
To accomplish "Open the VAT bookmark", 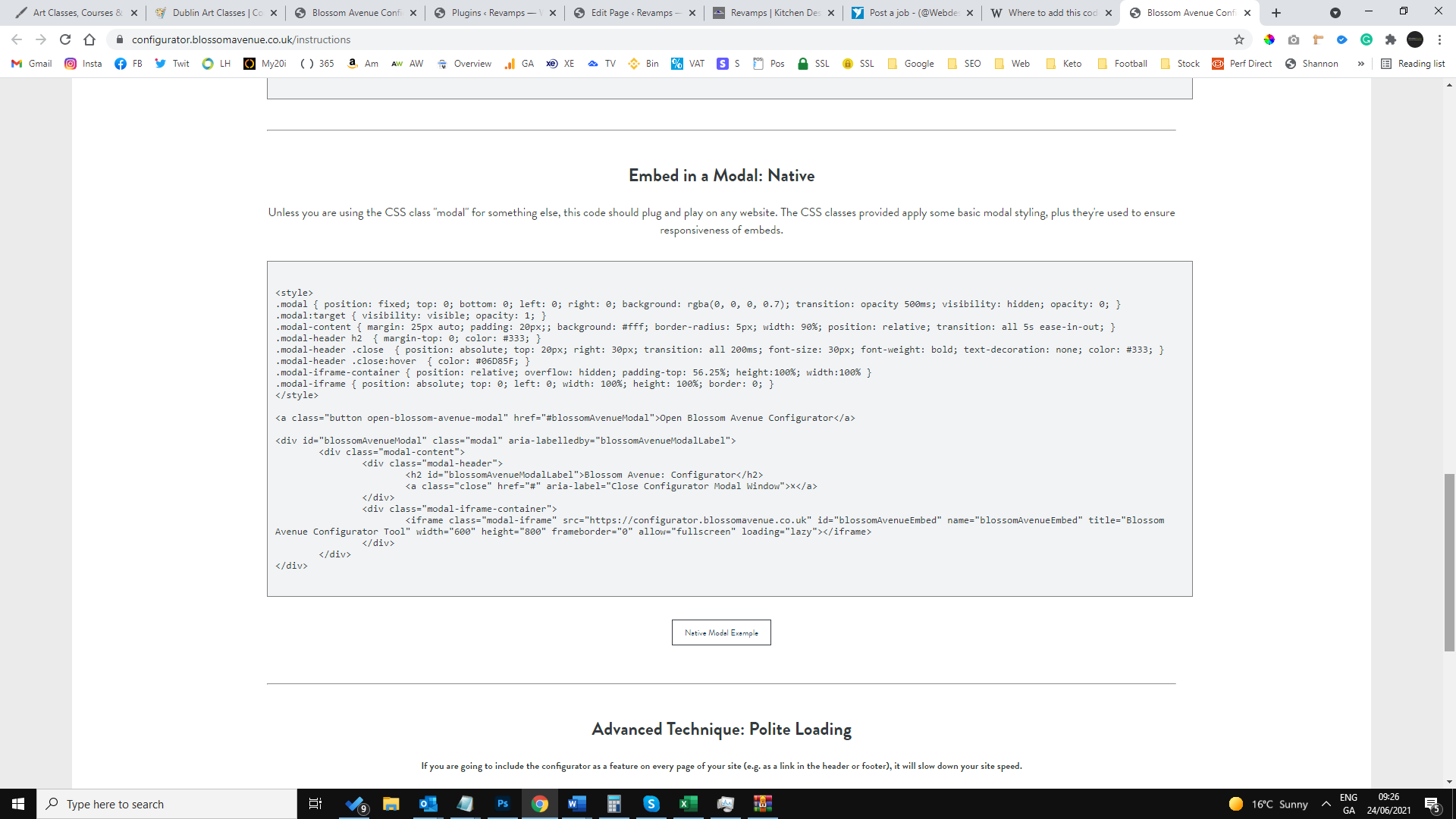I will tap(688, 64).
